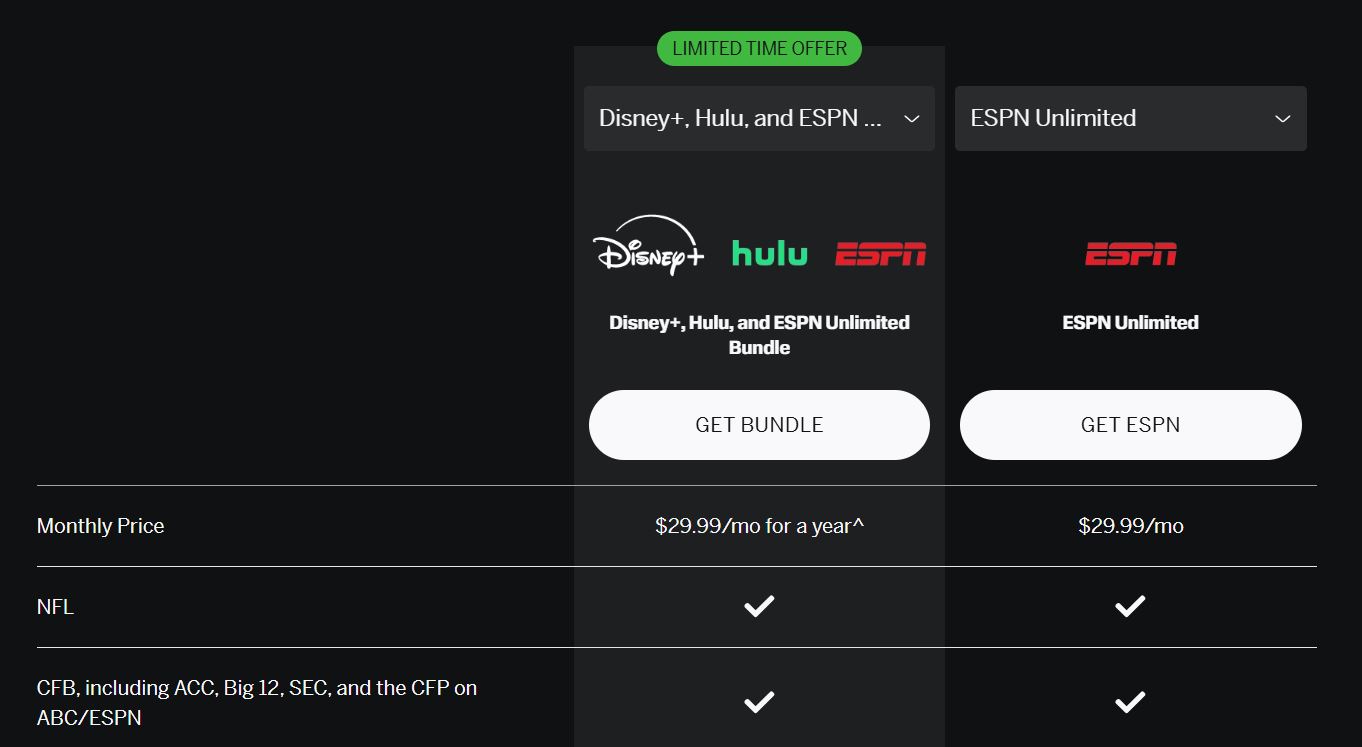Select the Monthly Price row label

(x=100, y=526)
